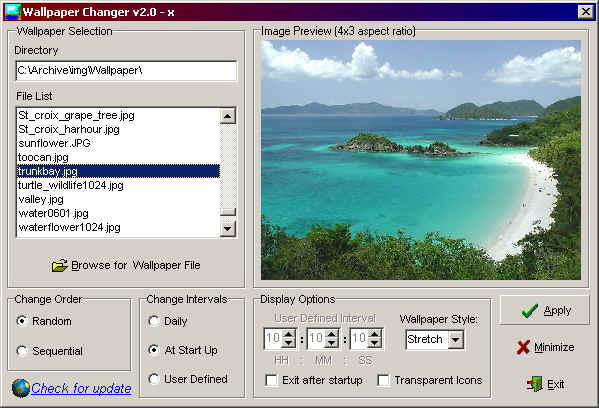This screenshot has width=599, height=408.
Task: Click the red X Minimize icon
Action: coord(523,347)
